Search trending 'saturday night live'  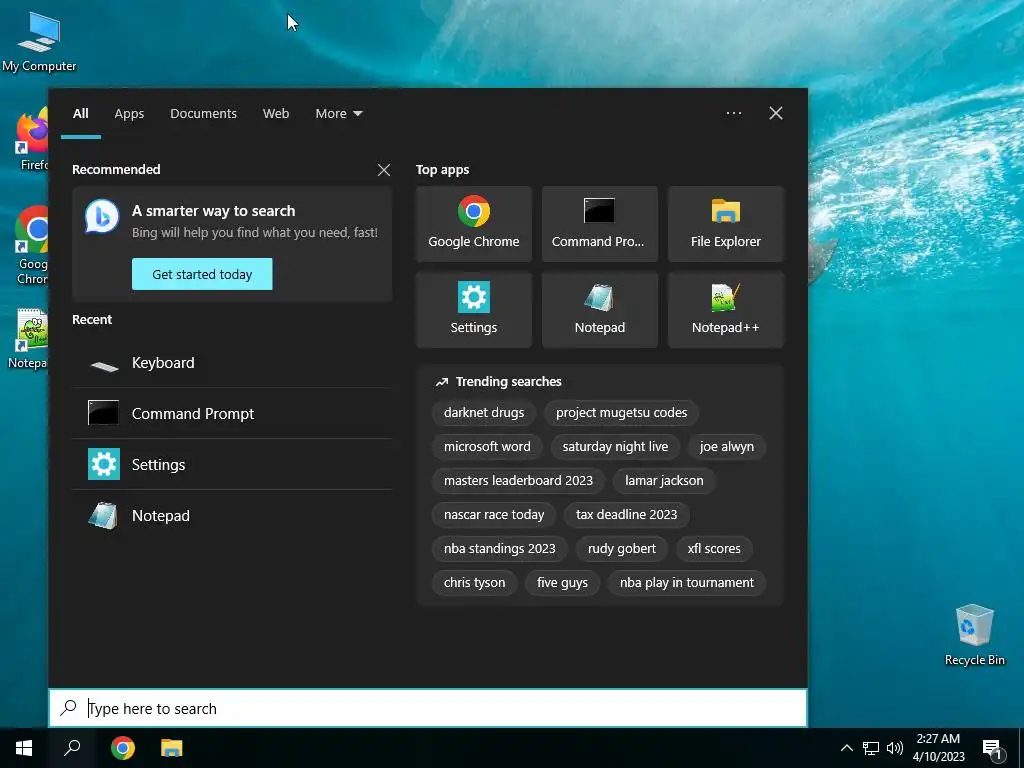(615, 447)
